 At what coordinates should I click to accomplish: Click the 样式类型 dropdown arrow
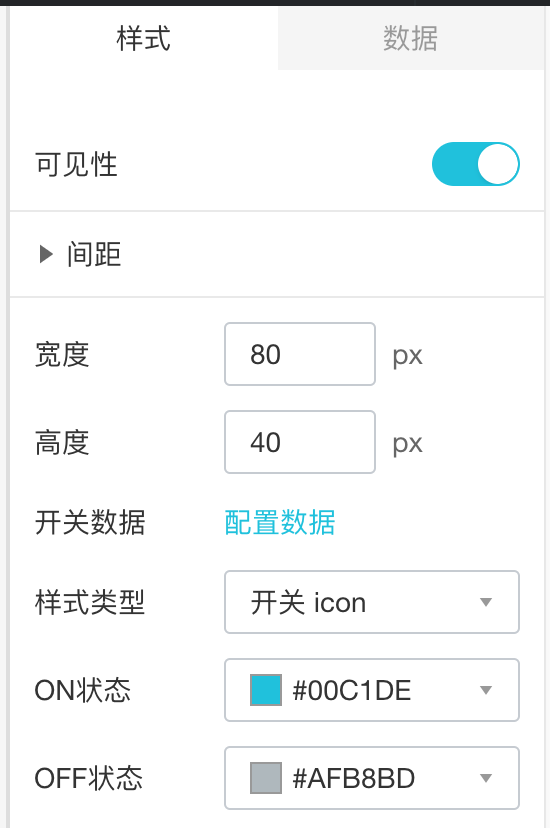point(486,602)
